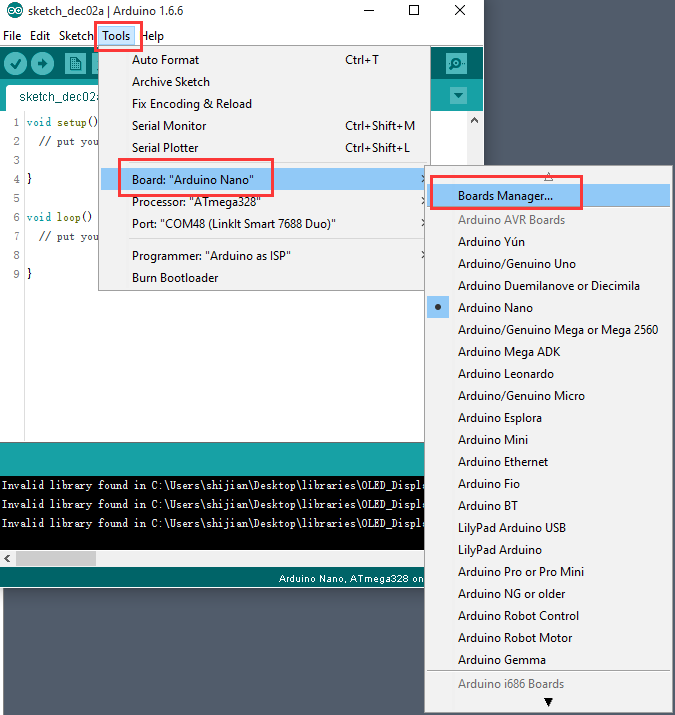The image size is (675, 715).
Task: Click the Upload arrow toolbar icon
Action: [x=42, y=64]
